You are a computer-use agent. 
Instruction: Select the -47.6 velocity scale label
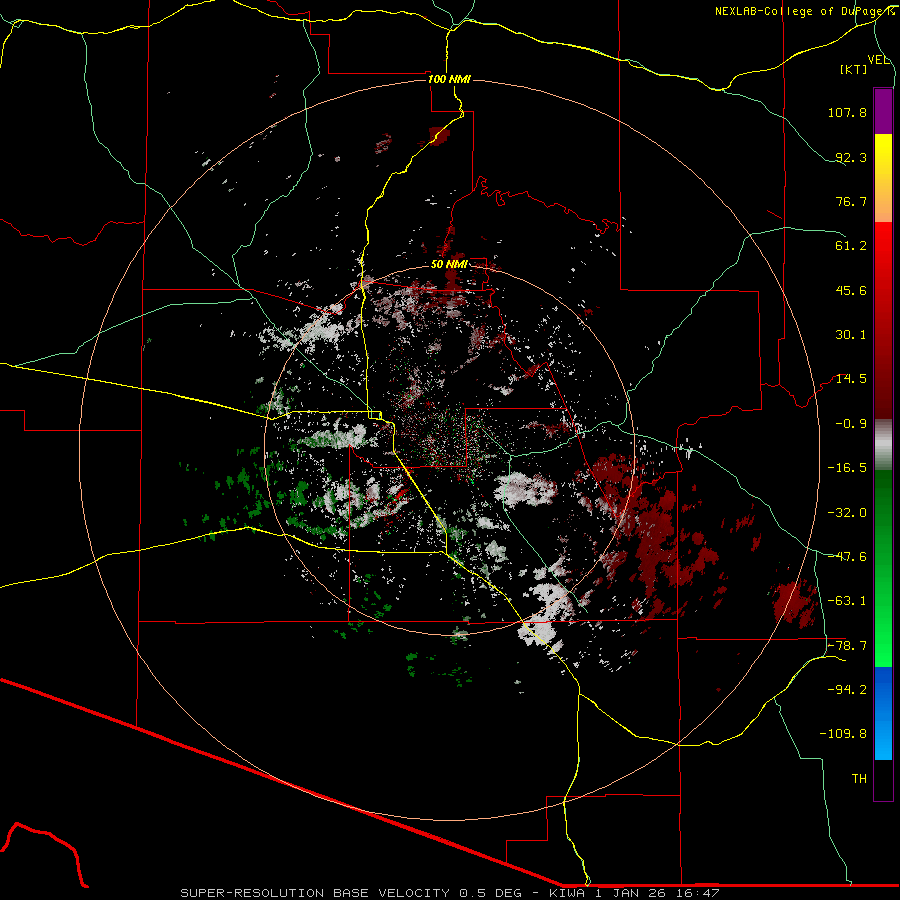[x=846, y=556]
